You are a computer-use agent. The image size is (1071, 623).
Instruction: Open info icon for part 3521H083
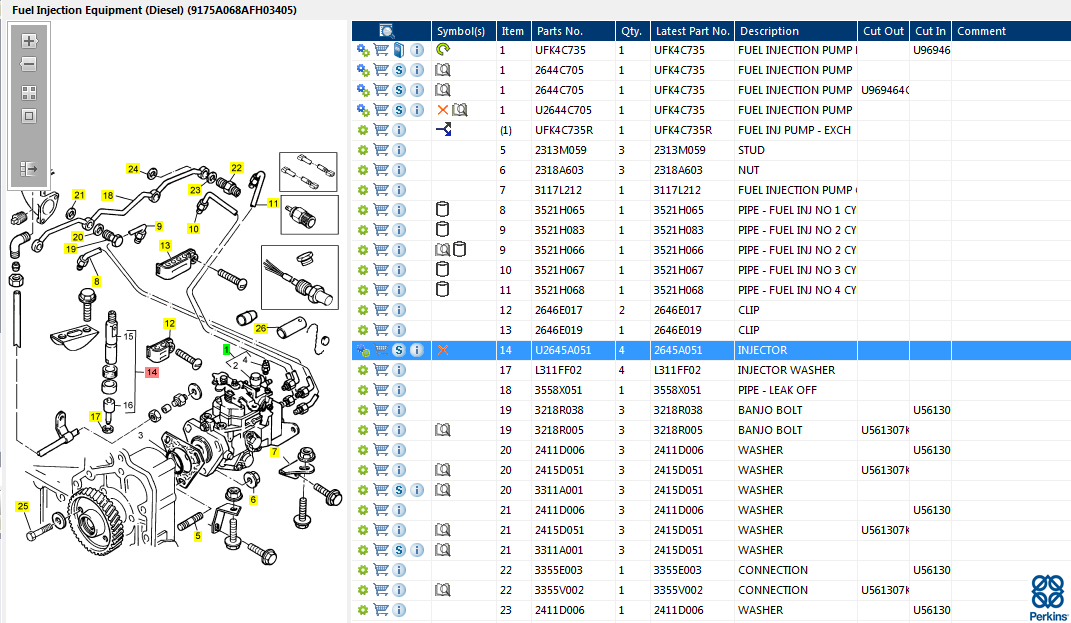(x=399, y=230)
